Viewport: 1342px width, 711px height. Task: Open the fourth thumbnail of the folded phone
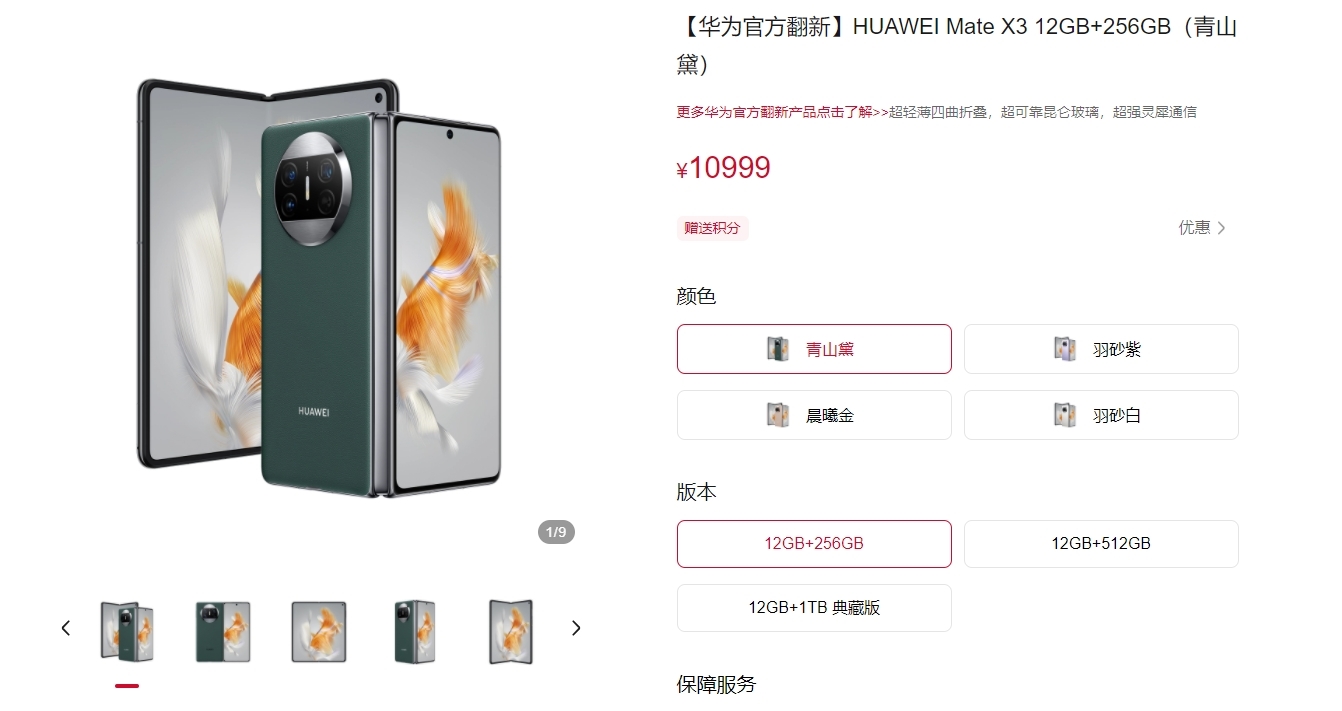pyautogui.click(x=415, y=631)
